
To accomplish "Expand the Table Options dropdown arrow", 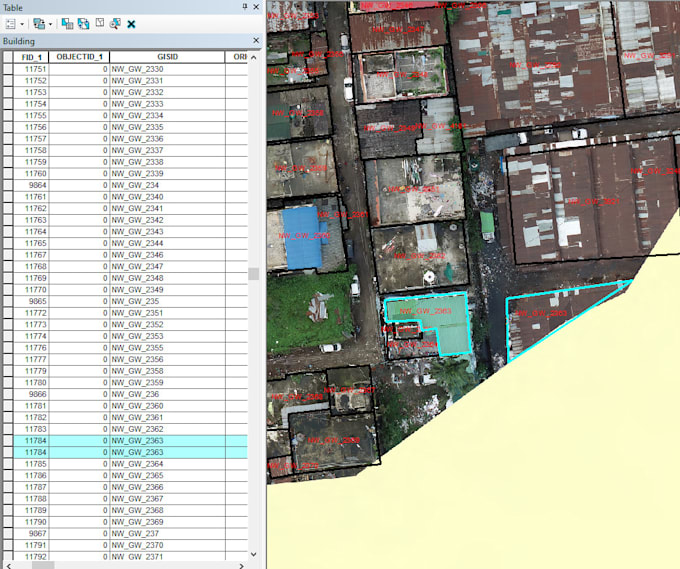I will (x=22, y=24).
